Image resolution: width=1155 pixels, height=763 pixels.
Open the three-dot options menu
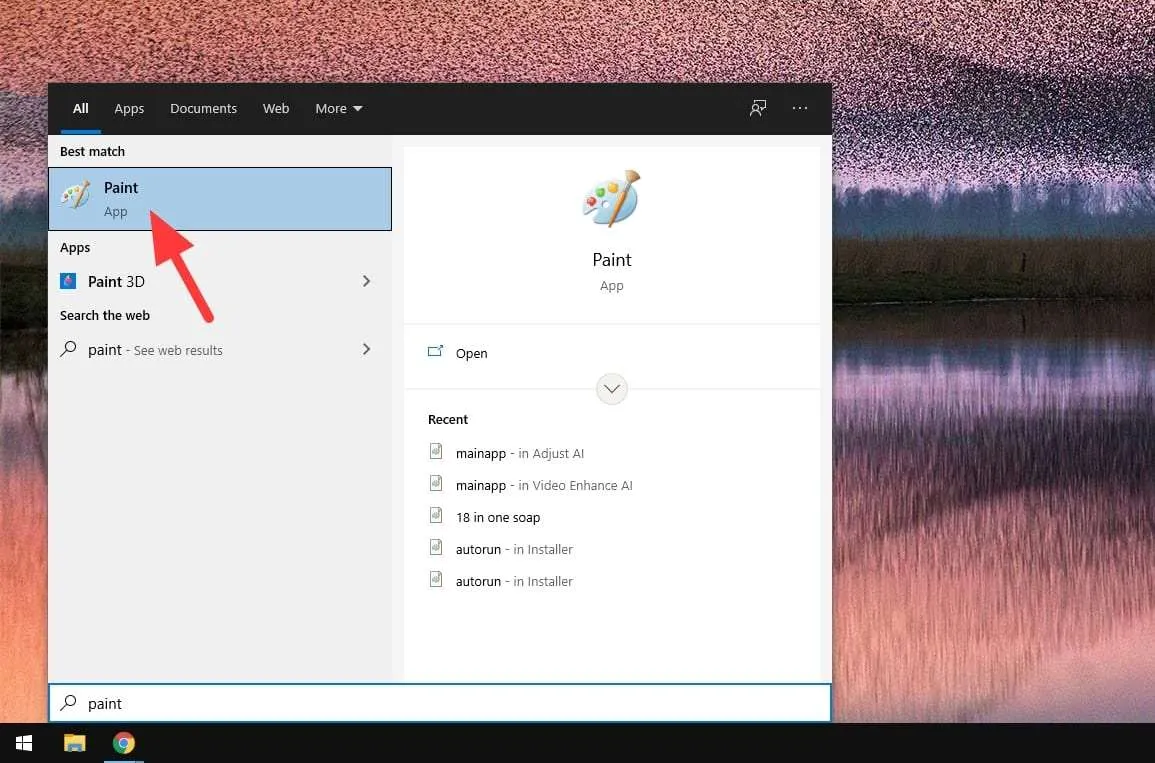point(800,108)
